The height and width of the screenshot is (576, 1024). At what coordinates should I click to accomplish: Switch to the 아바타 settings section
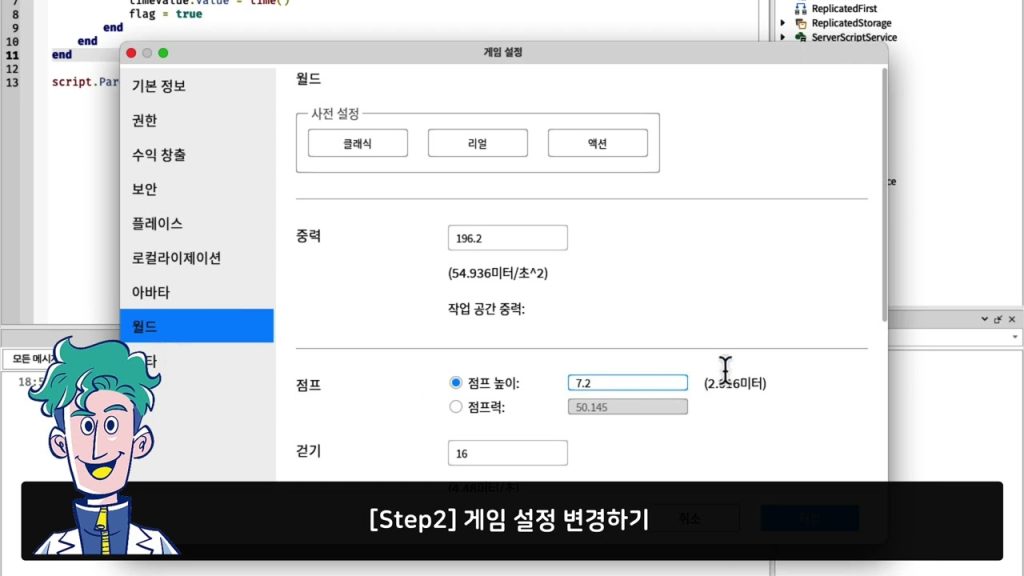[x=150, y=292]
